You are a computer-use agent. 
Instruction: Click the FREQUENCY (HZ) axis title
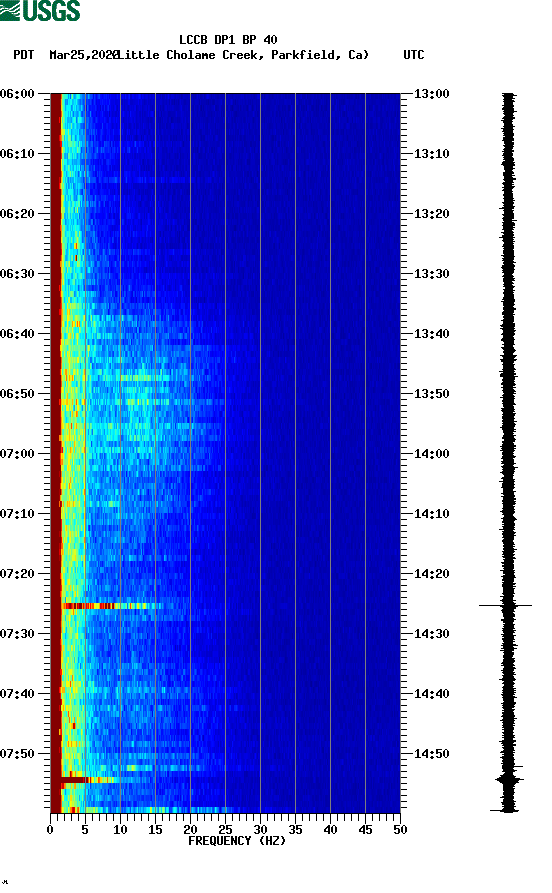coord(237,841)
